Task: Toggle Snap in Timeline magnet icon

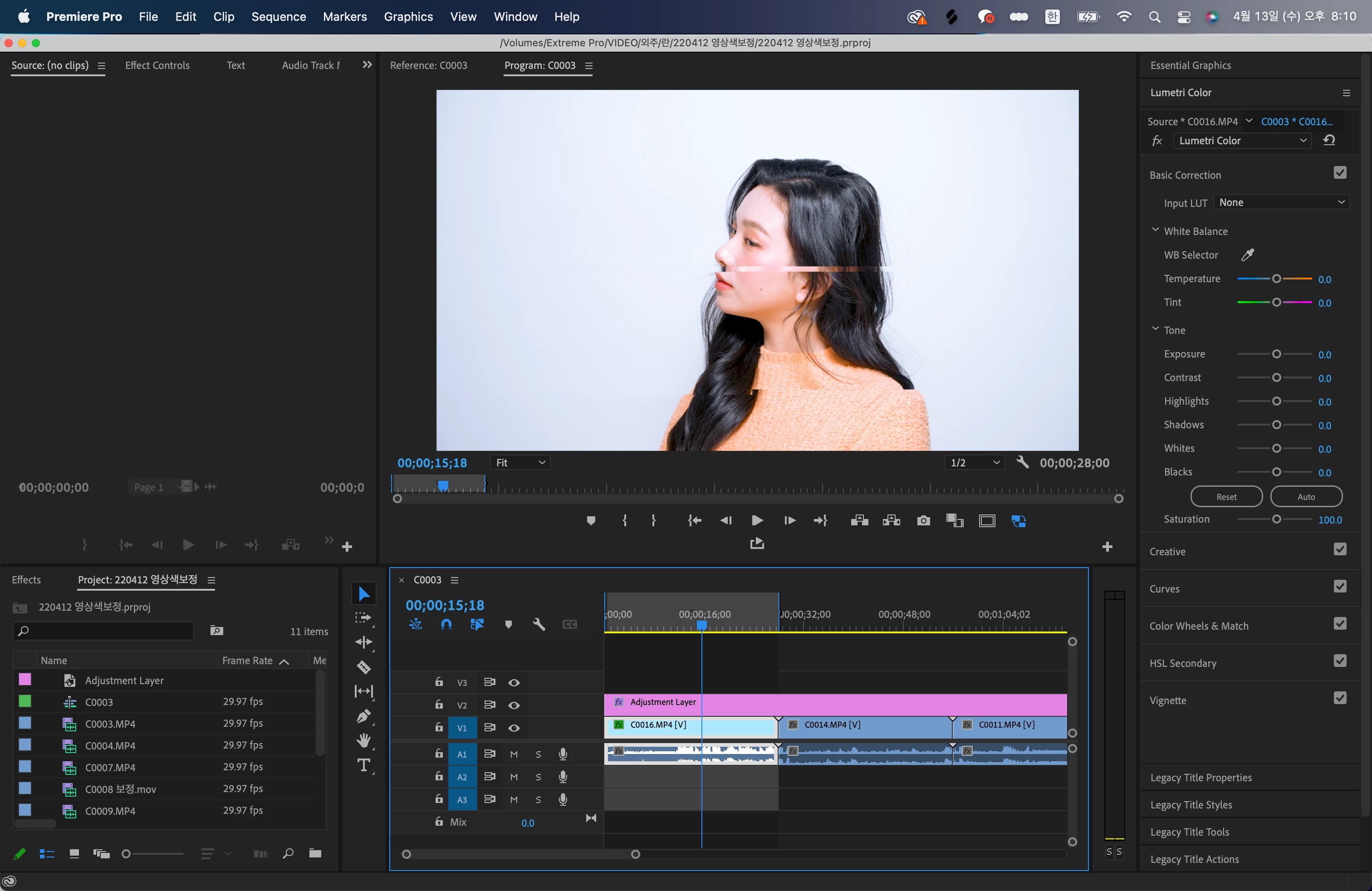Action: pos(446,624)
